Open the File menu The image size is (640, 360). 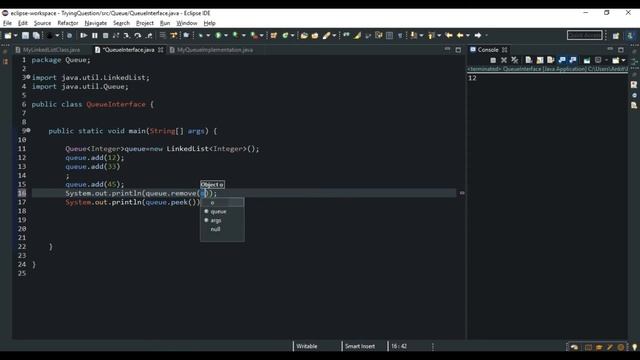(x=7, y=23)
